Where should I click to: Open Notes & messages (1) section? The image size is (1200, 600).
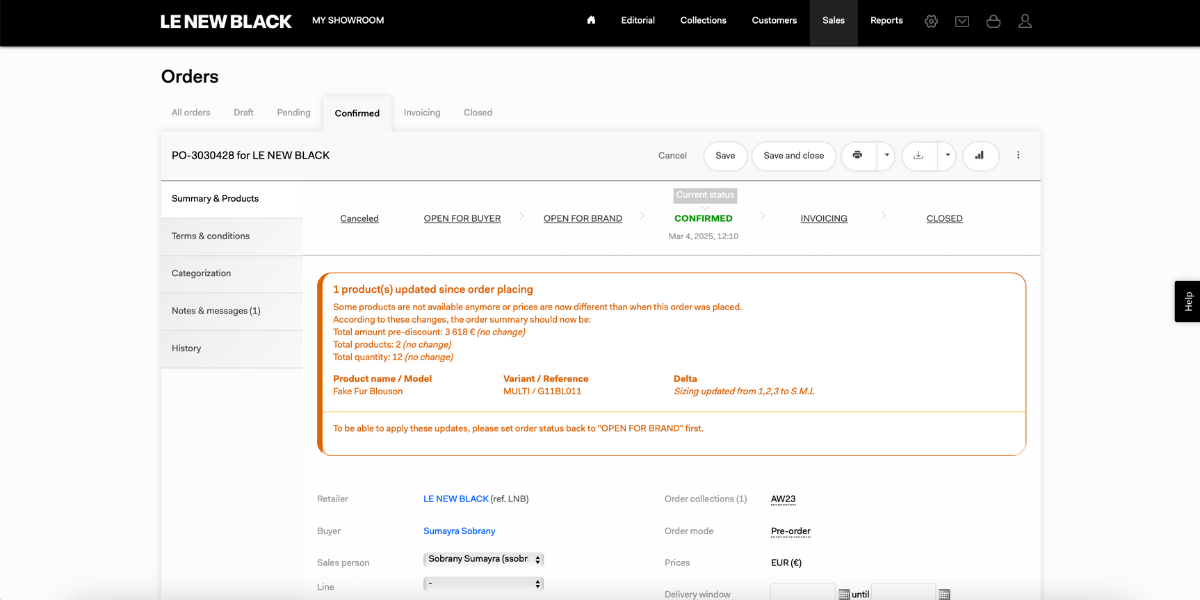pyautogui.click(x=232, y=311)
